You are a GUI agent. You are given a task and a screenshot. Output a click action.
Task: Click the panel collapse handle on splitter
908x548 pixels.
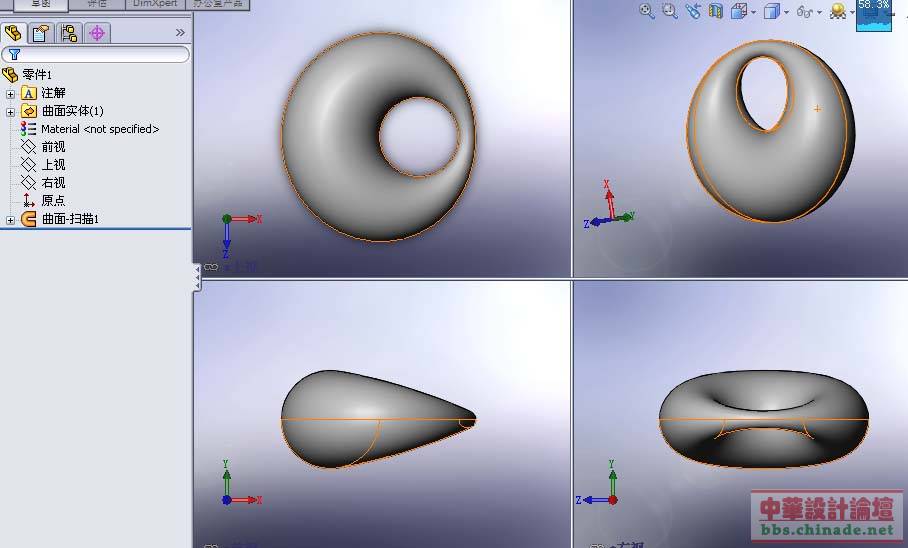pos(197,277)
